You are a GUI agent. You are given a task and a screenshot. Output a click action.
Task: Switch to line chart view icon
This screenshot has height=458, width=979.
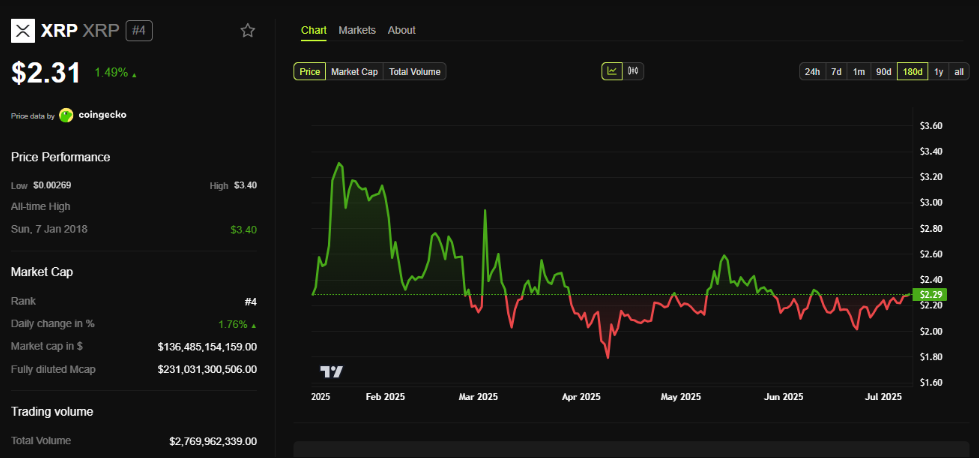(612, 71)
